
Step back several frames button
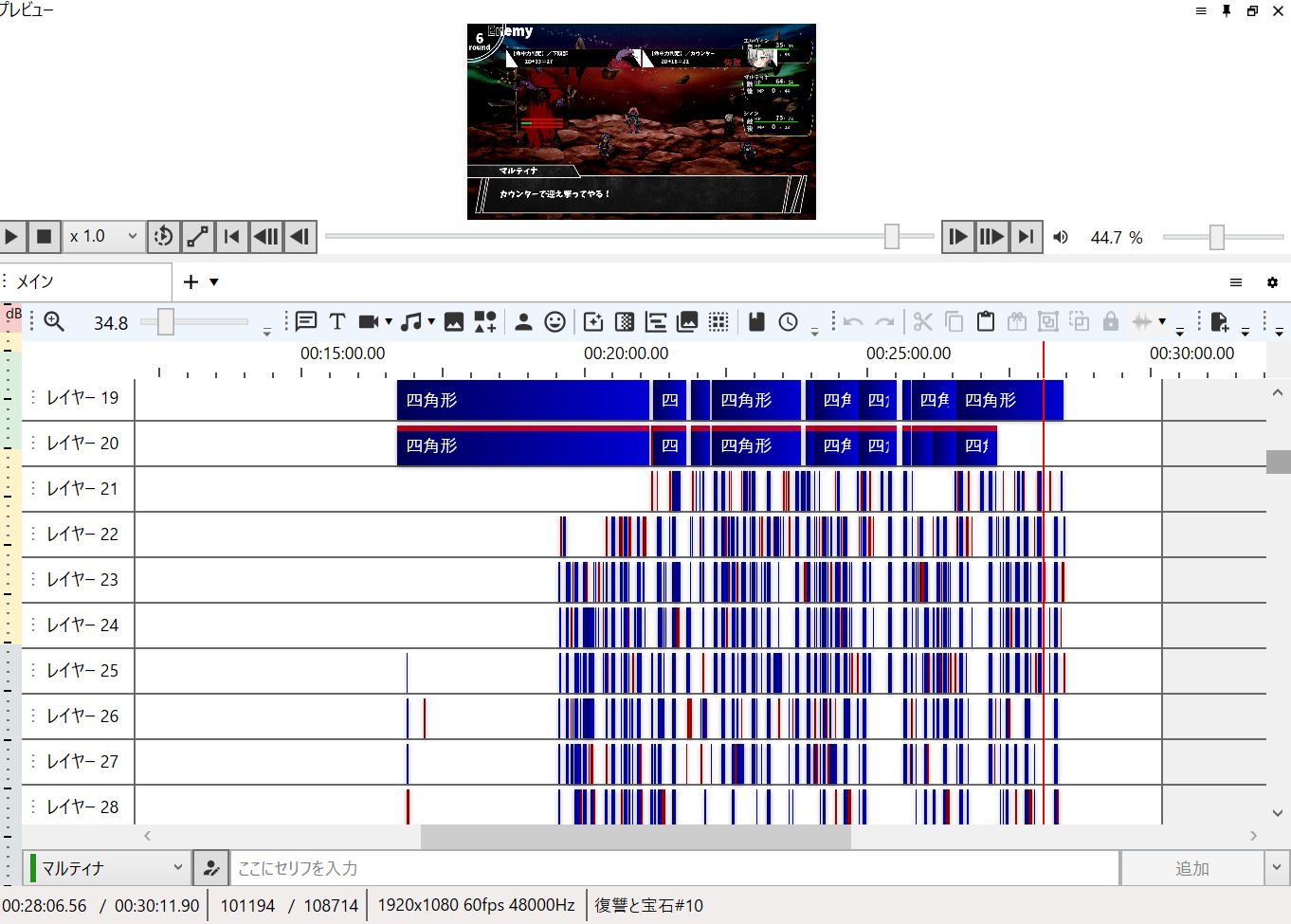(x=266, y=236)
